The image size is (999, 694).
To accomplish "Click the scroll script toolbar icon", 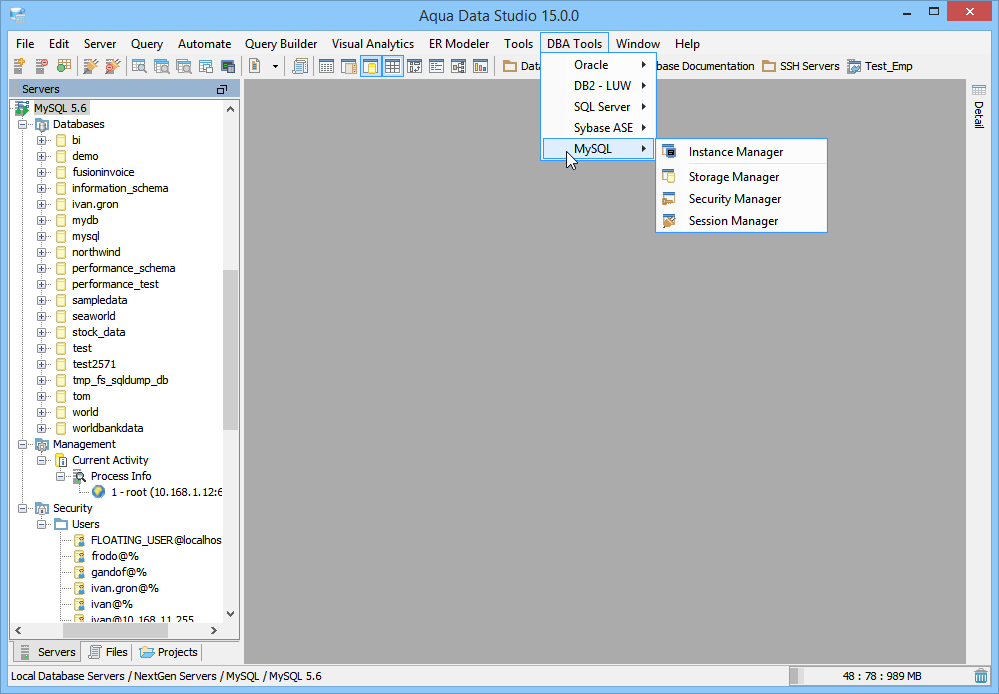I will pyautogui.click(x=300, y=66).
